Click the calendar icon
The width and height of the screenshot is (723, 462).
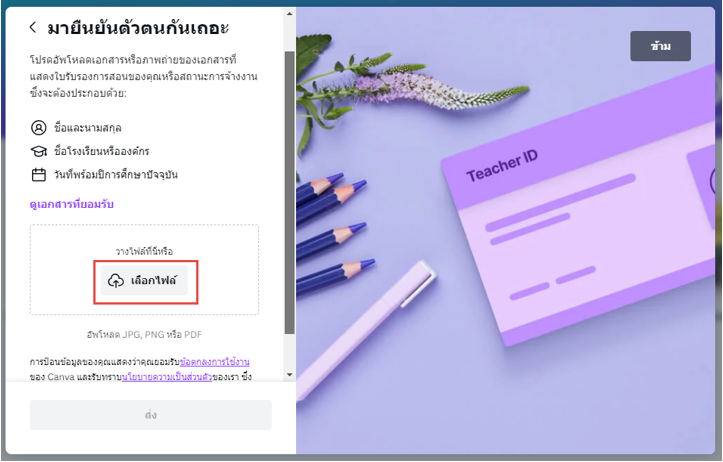(x=39, y=175)
